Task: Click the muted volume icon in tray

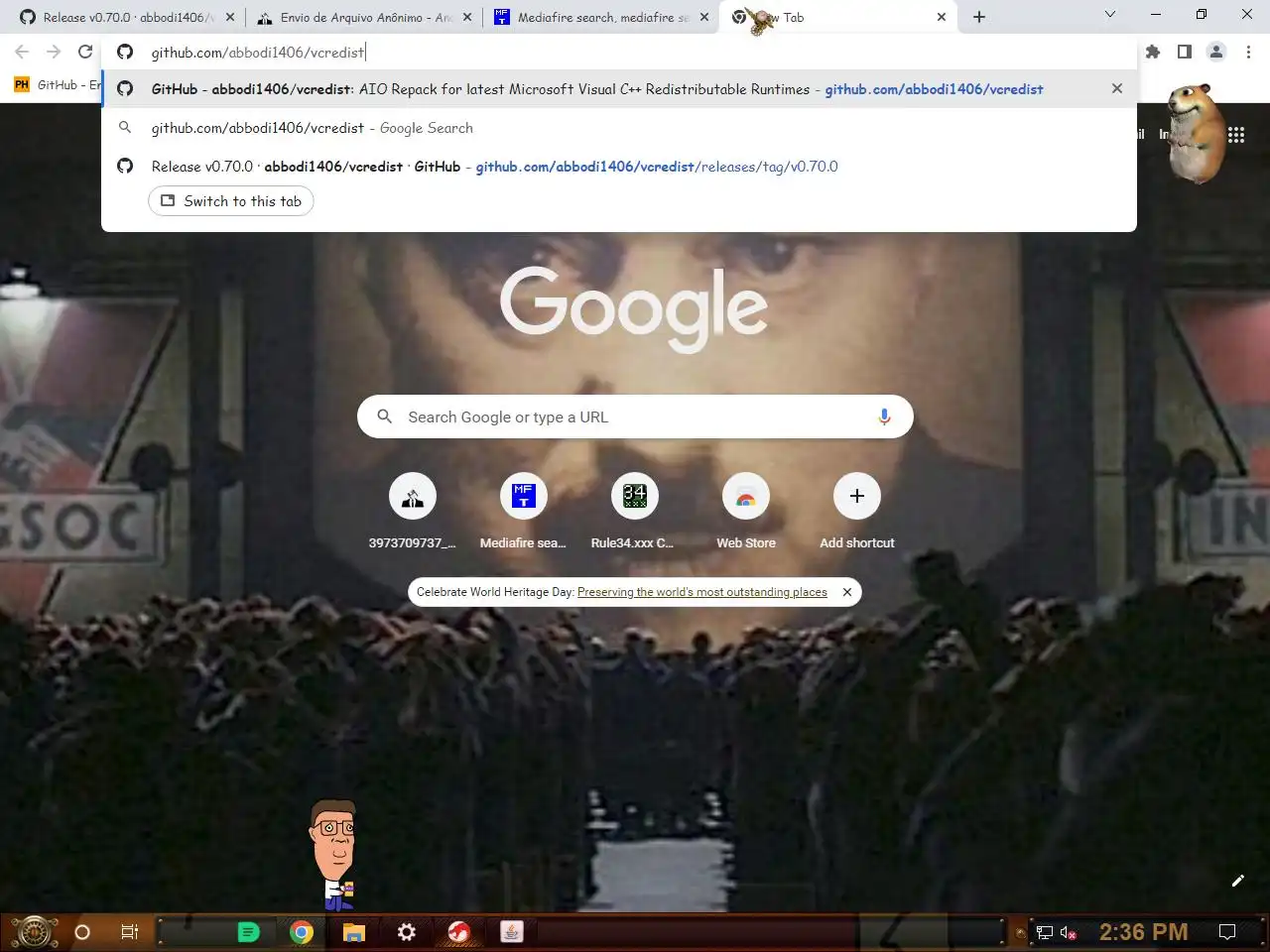Action: pyautogui.click(x=1069, y=932)
